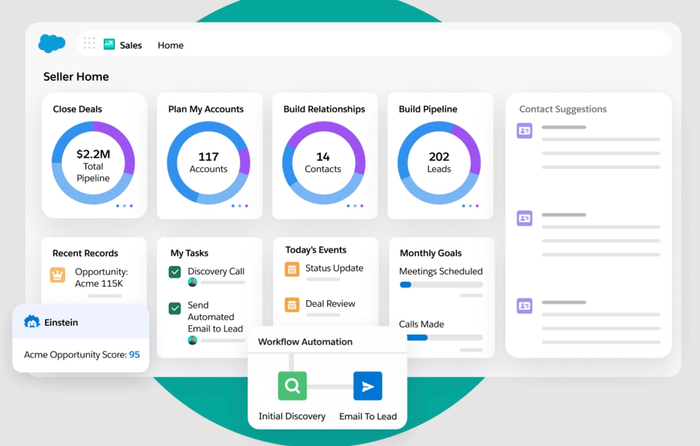Screen dimensions: 700x446
Task: Open the App Launcher dot grid
Action: pyautogui.click(x=89, y=43)
